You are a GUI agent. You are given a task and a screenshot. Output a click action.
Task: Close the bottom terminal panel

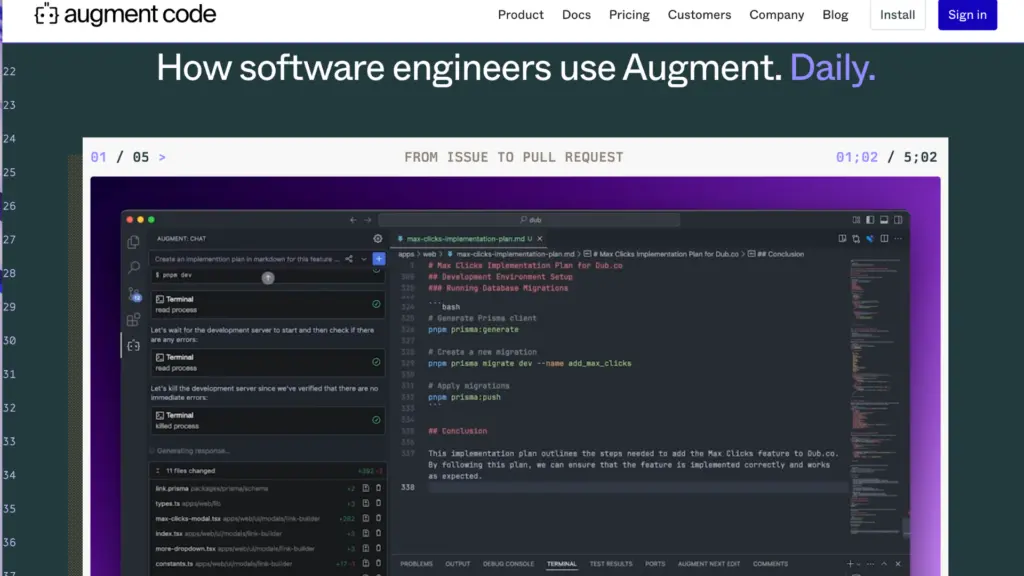(x=898, y=564)
